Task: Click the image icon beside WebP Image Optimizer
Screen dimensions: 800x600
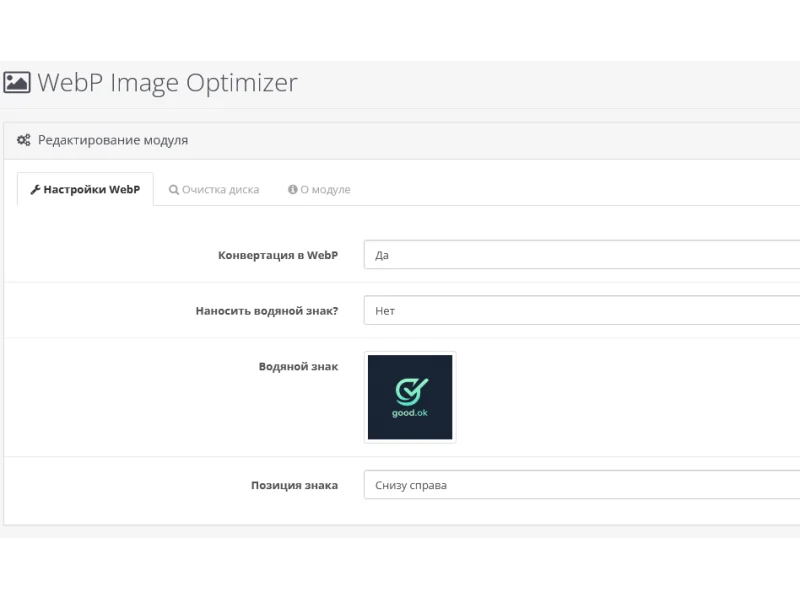Action: coord(16,82)
